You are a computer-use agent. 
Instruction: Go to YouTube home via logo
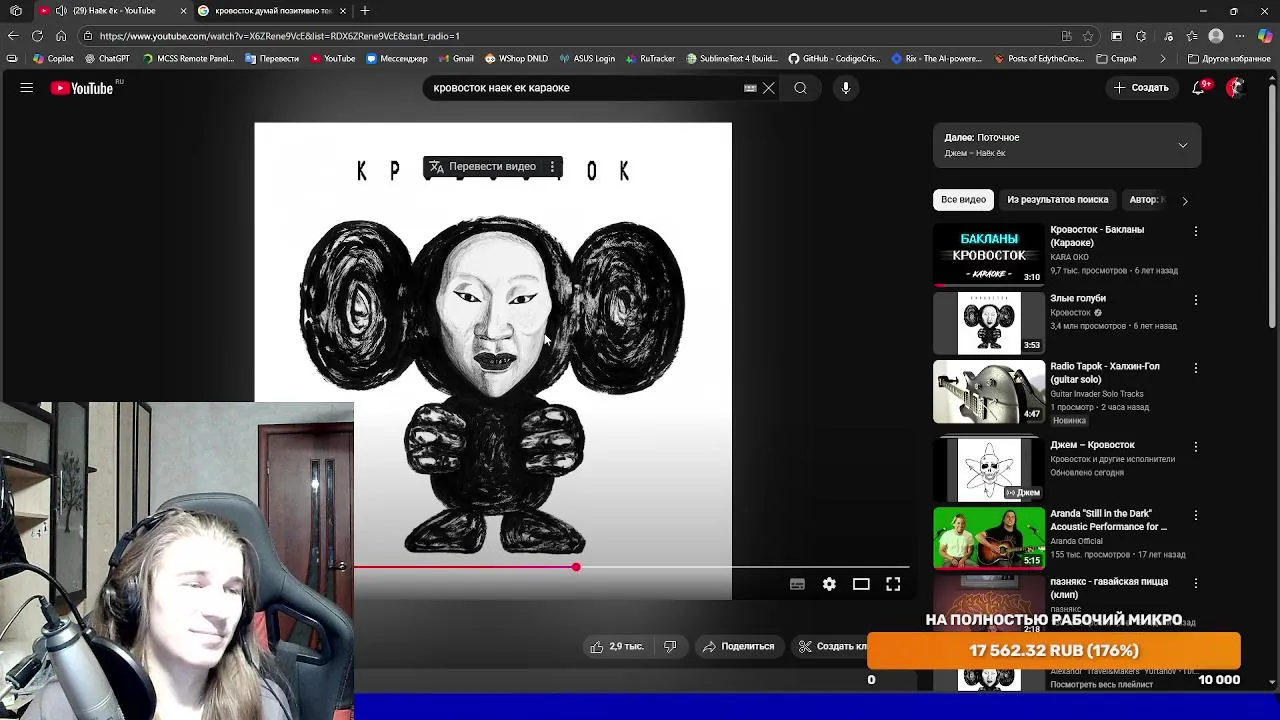tap(82, 88)
